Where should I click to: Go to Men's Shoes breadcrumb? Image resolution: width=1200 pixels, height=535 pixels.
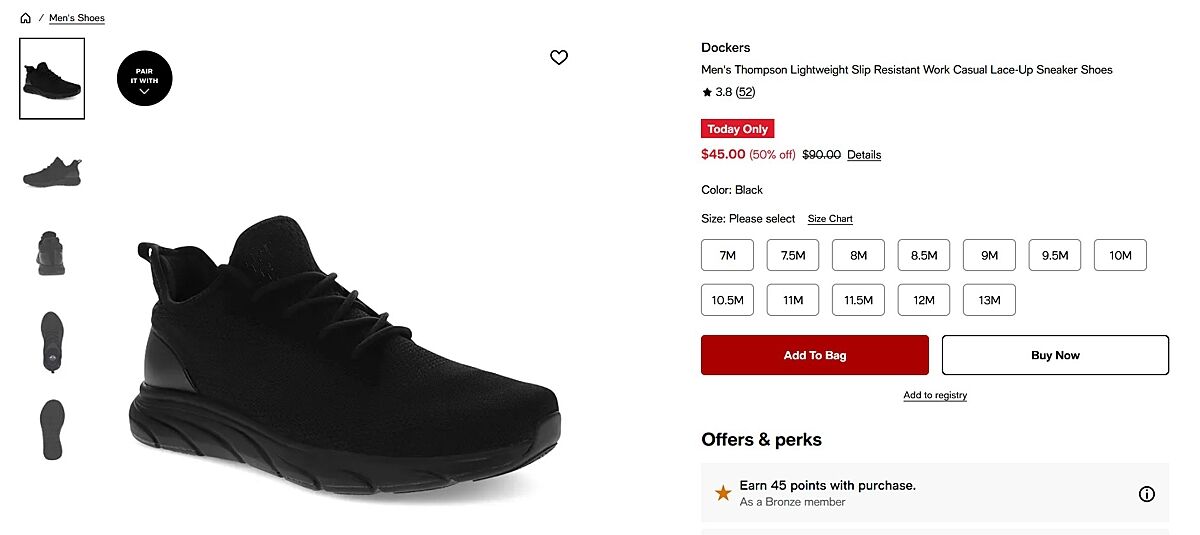[x=77, y=18]
